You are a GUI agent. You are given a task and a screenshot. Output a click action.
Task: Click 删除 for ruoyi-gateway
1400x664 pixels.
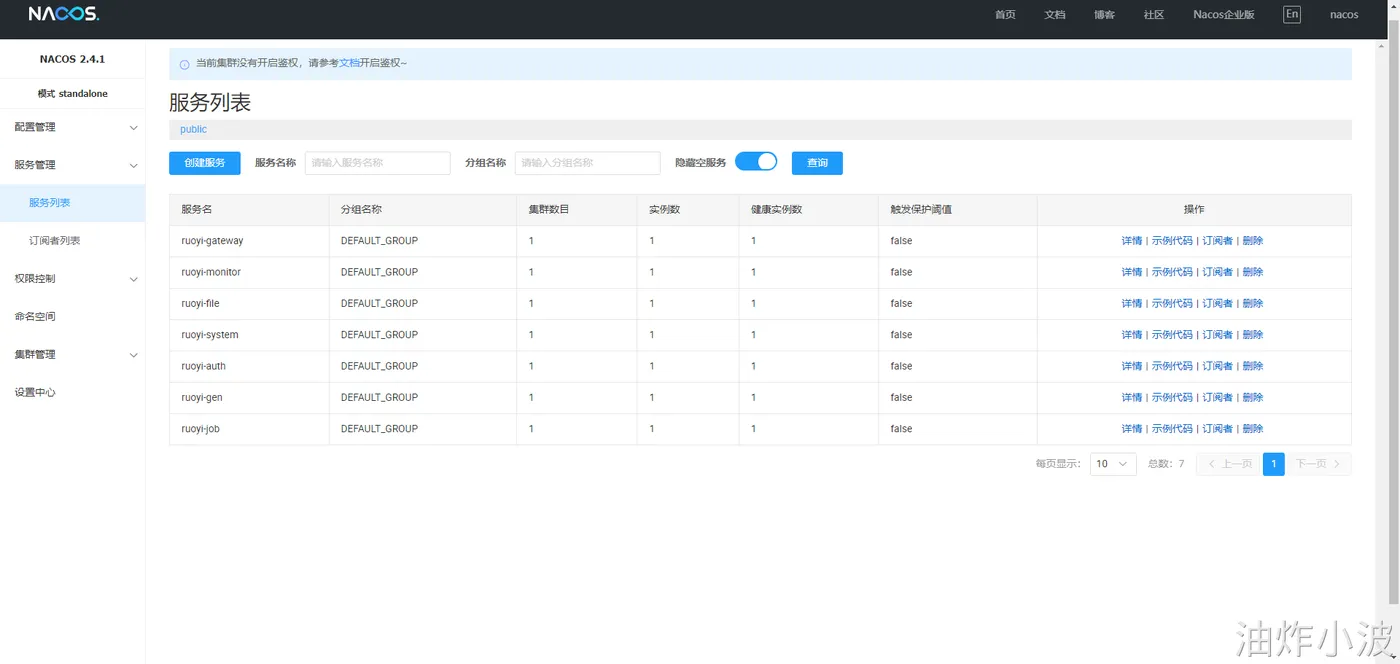click(1253, 241)
